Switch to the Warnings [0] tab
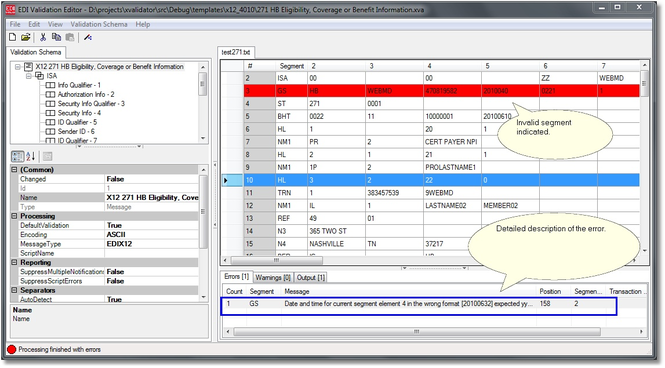 [273, 277]
